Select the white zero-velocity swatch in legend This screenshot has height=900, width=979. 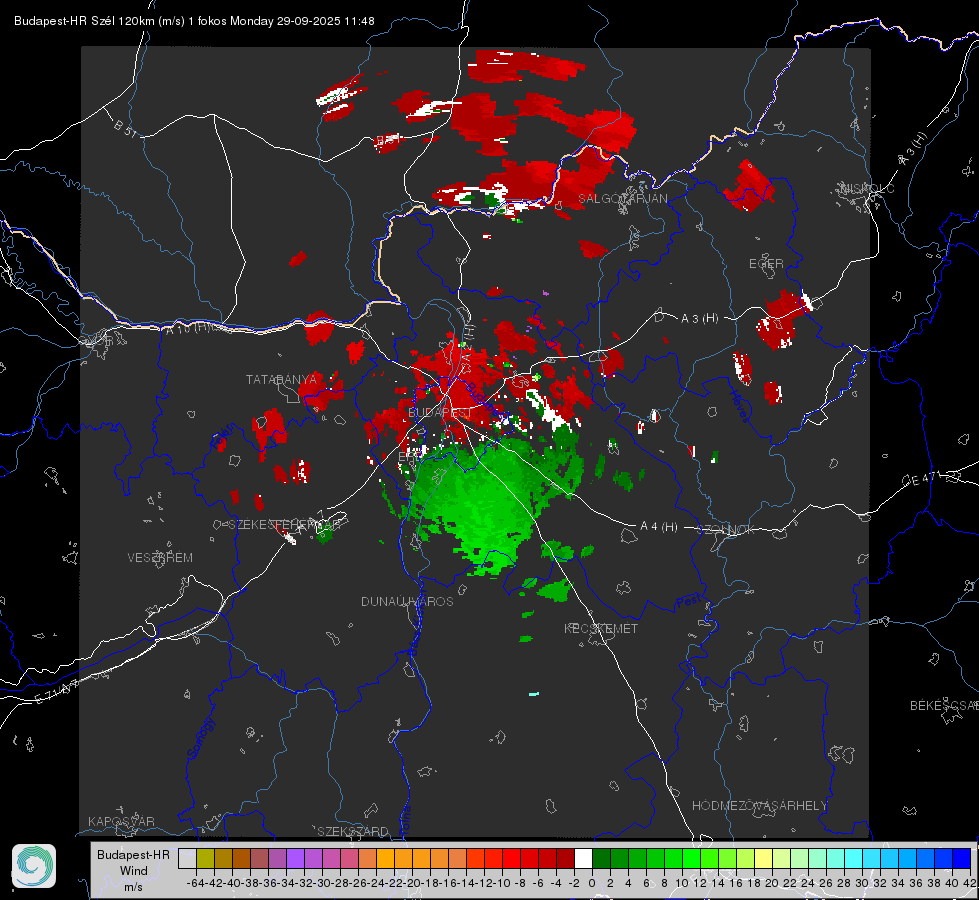point(583,858)
